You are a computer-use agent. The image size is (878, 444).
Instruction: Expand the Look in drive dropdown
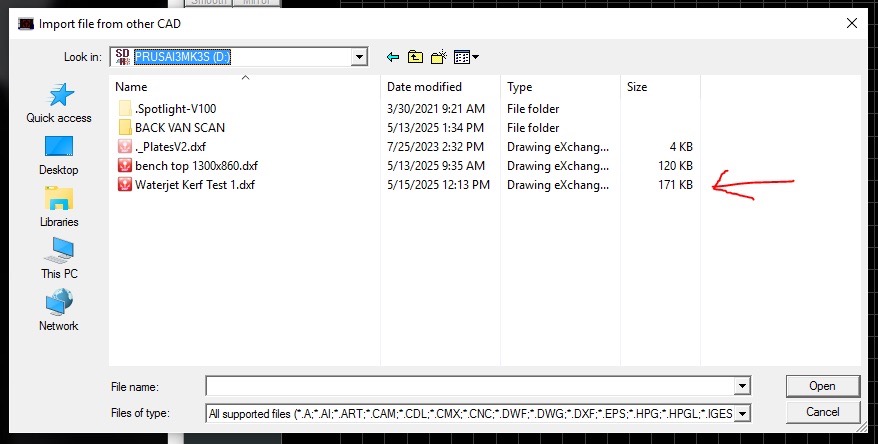click(359, 57)
